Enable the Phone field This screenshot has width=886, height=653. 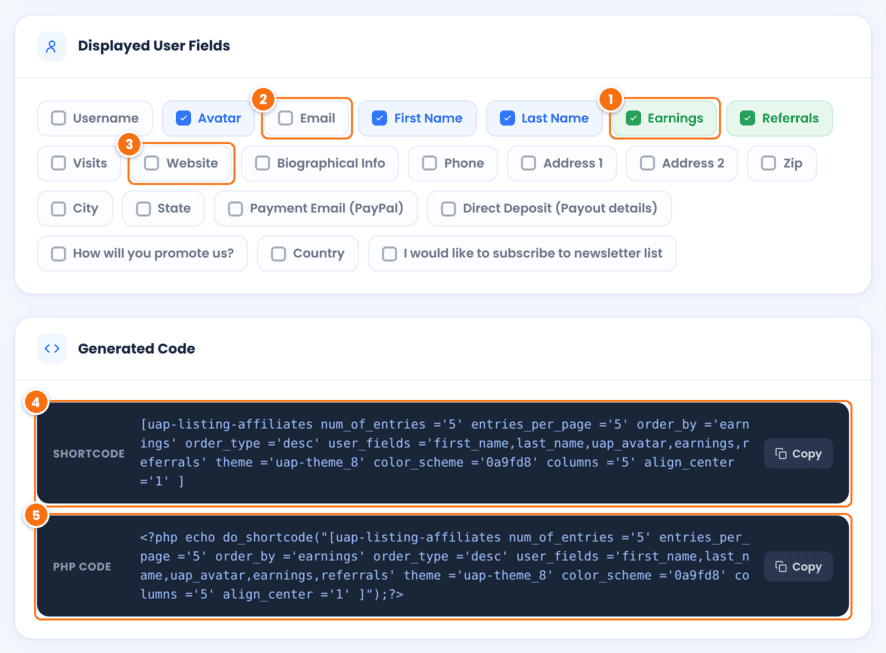click(429, 163)
